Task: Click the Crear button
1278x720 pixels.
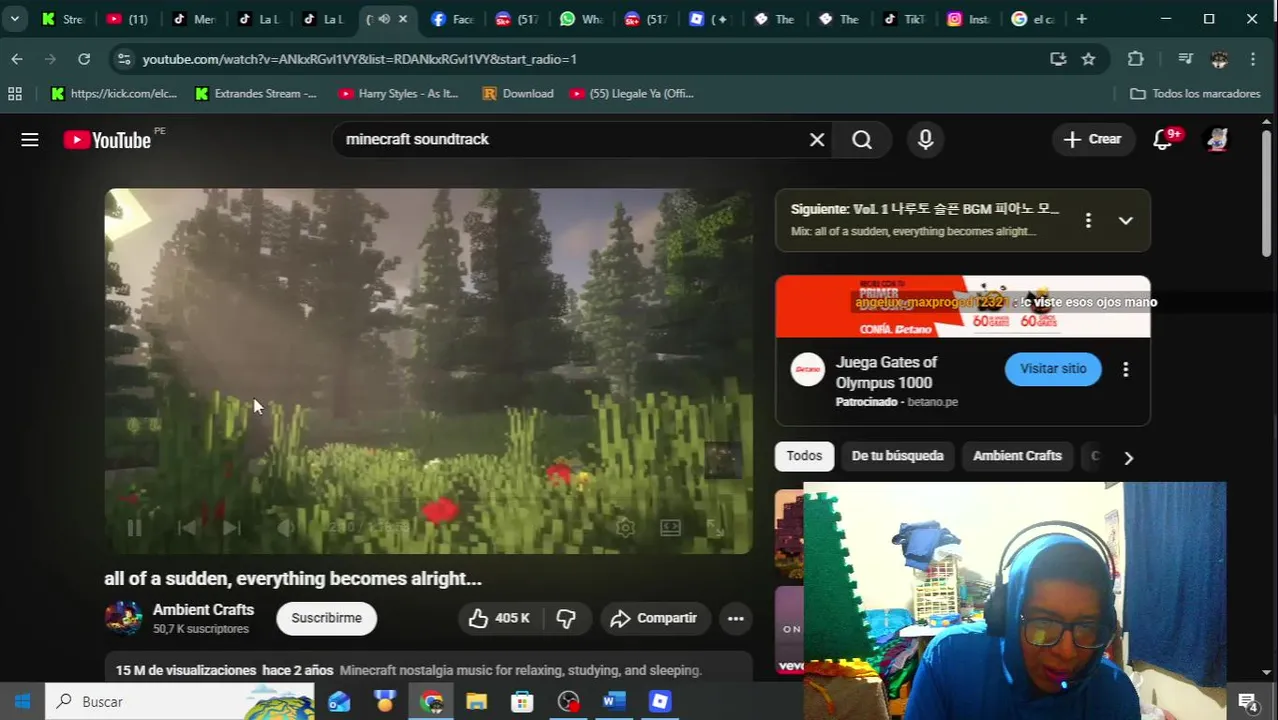Action: click(1092, 139)
